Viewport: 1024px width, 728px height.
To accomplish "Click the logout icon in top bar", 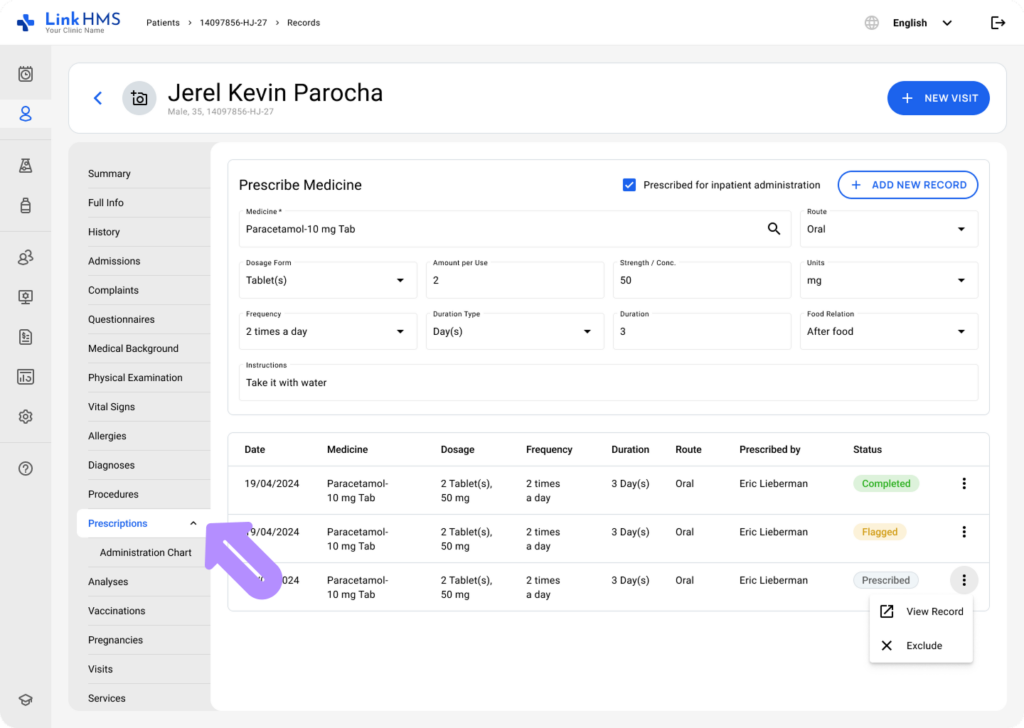I will point(997,23).
